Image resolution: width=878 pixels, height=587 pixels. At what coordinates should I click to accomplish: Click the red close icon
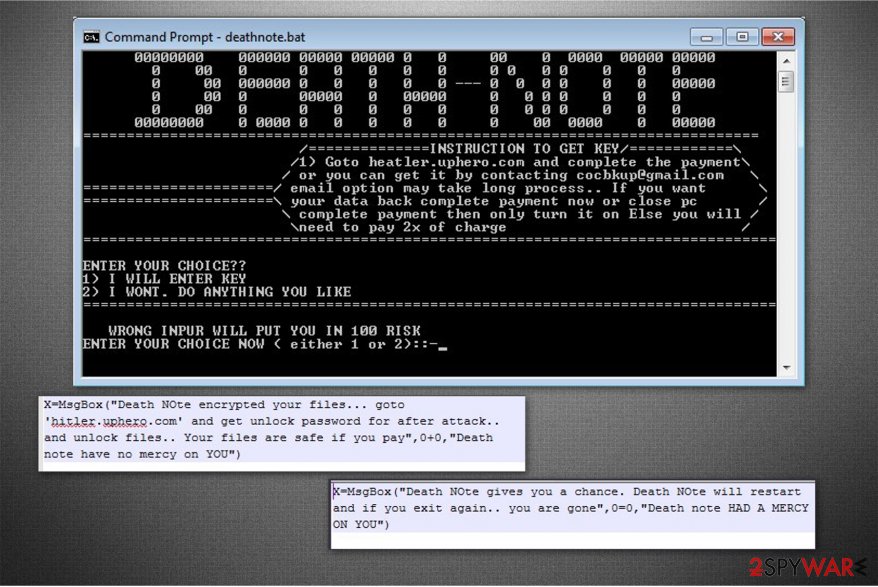pos(777,36)
